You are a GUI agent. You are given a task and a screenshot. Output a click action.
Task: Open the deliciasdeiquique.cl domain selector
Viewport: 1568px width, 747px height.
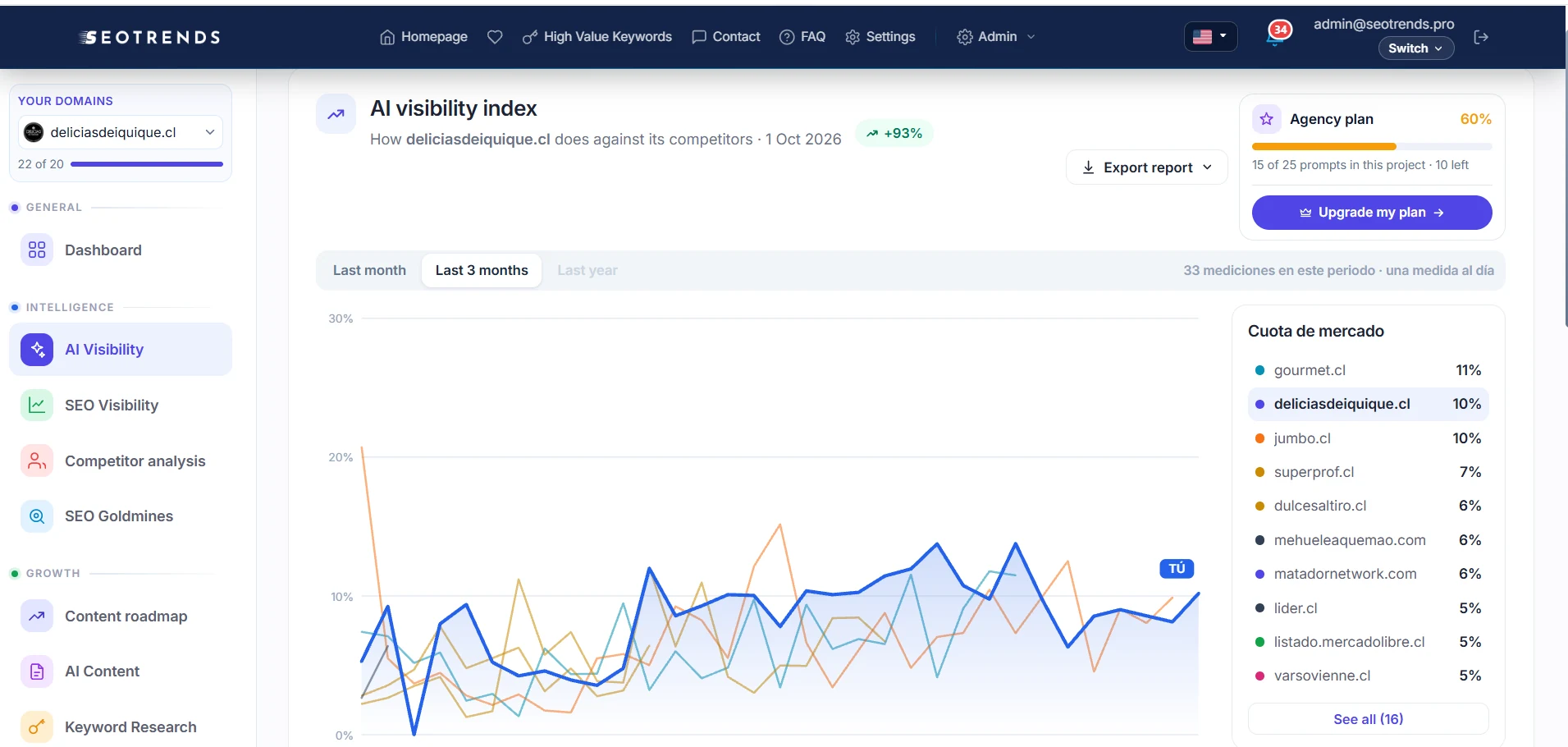(121, 132)
